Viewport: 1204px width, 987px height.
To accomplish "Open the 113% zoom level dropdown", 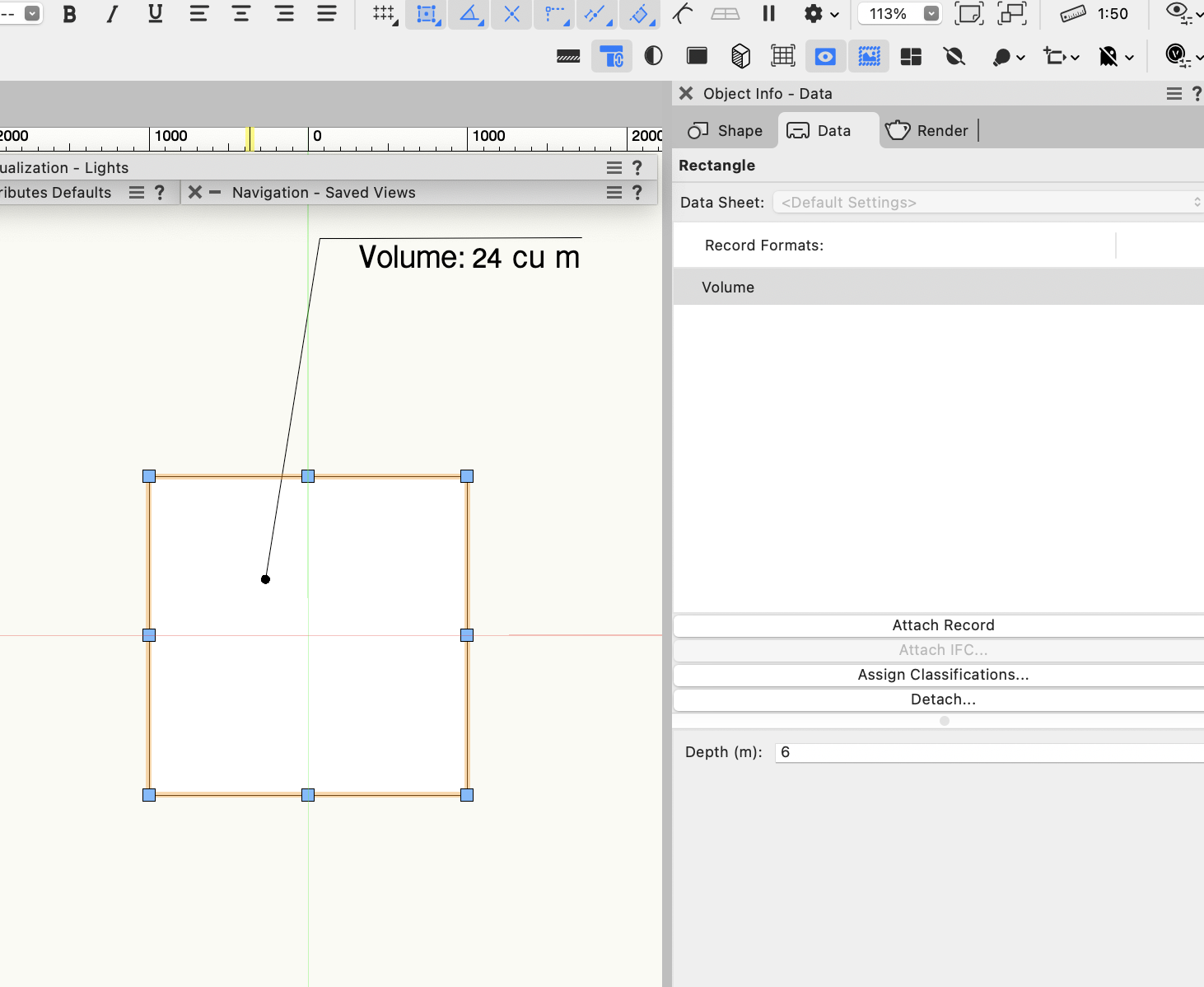I will click(x=931, y=14).
